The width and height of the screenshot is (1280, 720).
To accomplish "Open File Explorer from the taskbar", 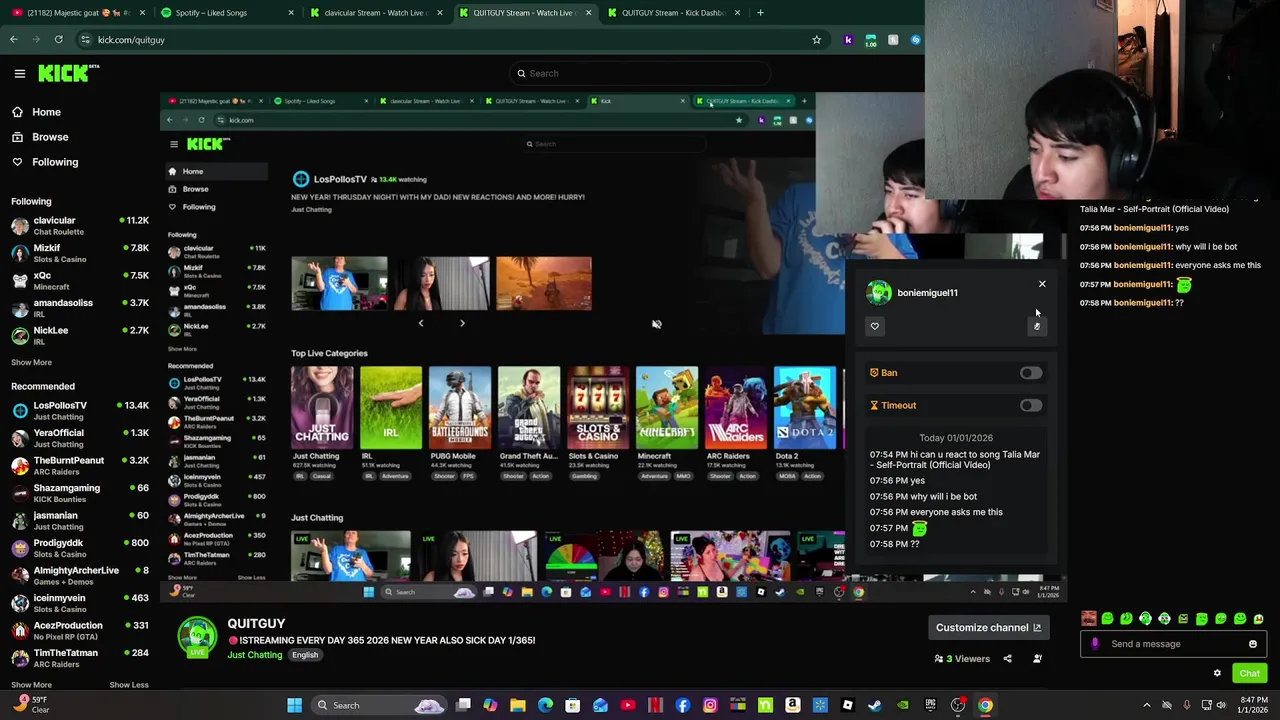I will tap(518, 705).
